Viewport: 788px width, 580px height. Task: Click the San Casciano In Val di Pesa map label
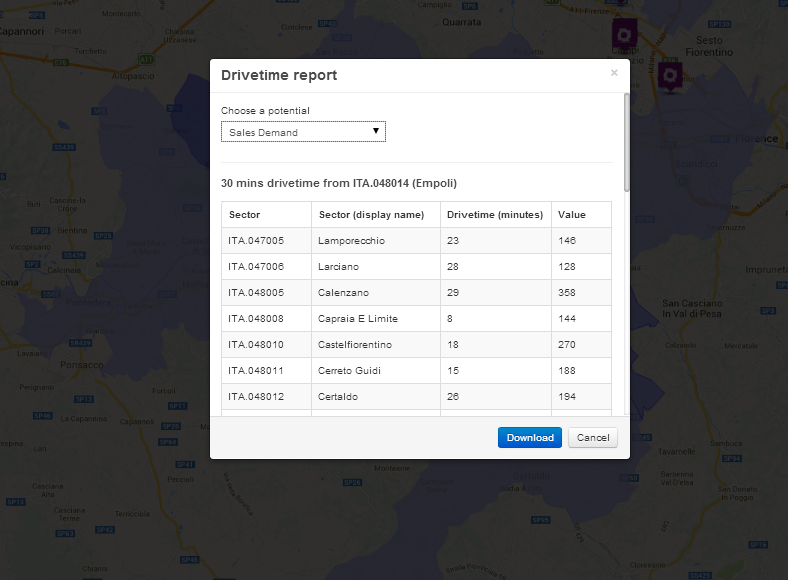click(x=692, y=309)
